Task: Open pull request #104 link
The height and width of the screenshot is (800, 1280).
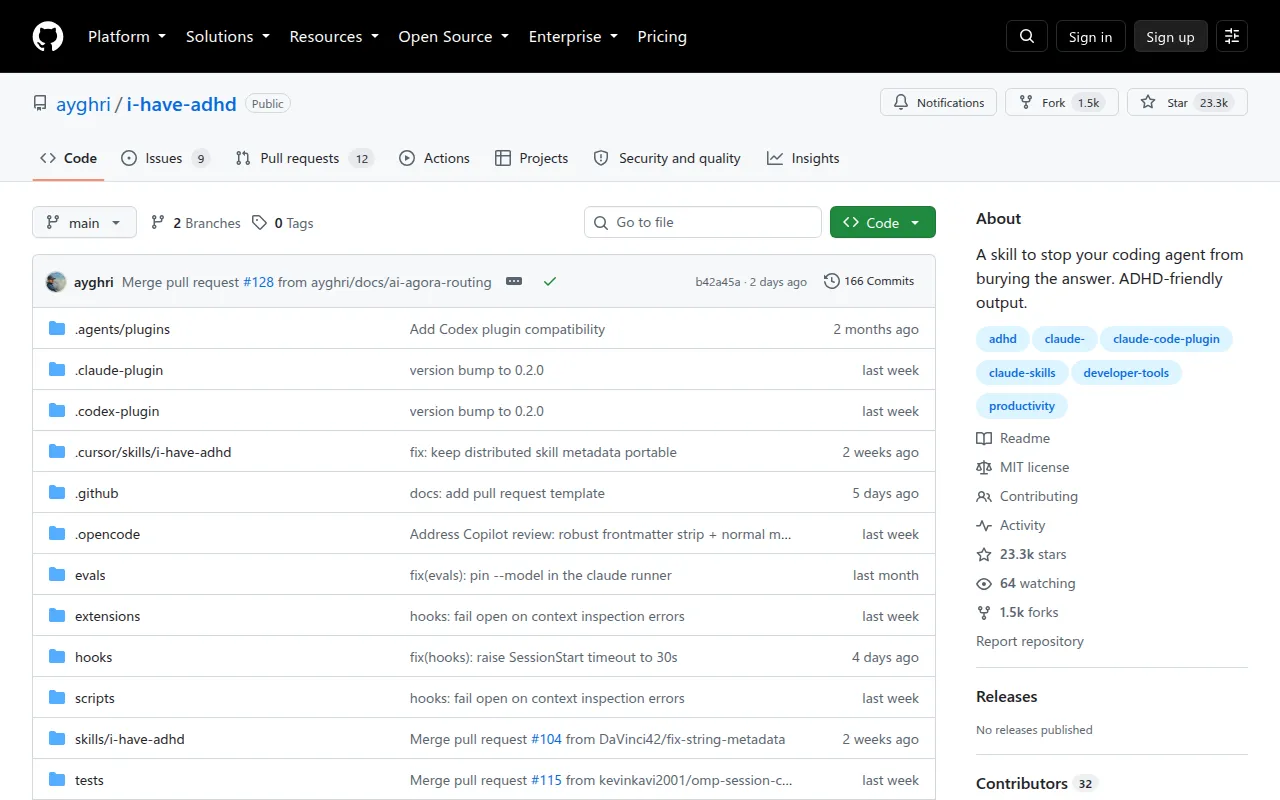Action: click(546, 739)
